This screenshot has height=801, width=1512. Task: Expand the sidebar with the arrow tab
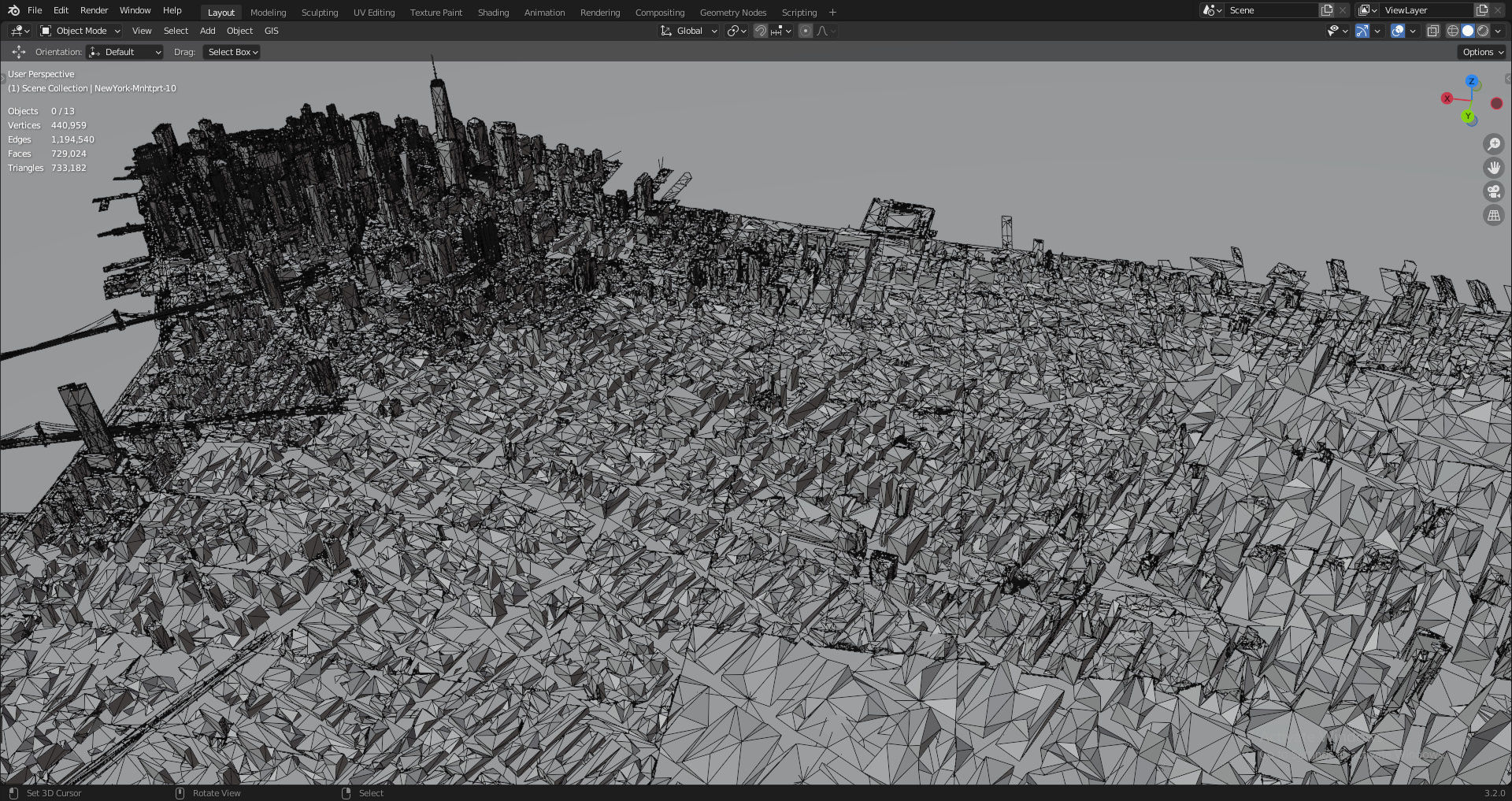[1507, 79]
